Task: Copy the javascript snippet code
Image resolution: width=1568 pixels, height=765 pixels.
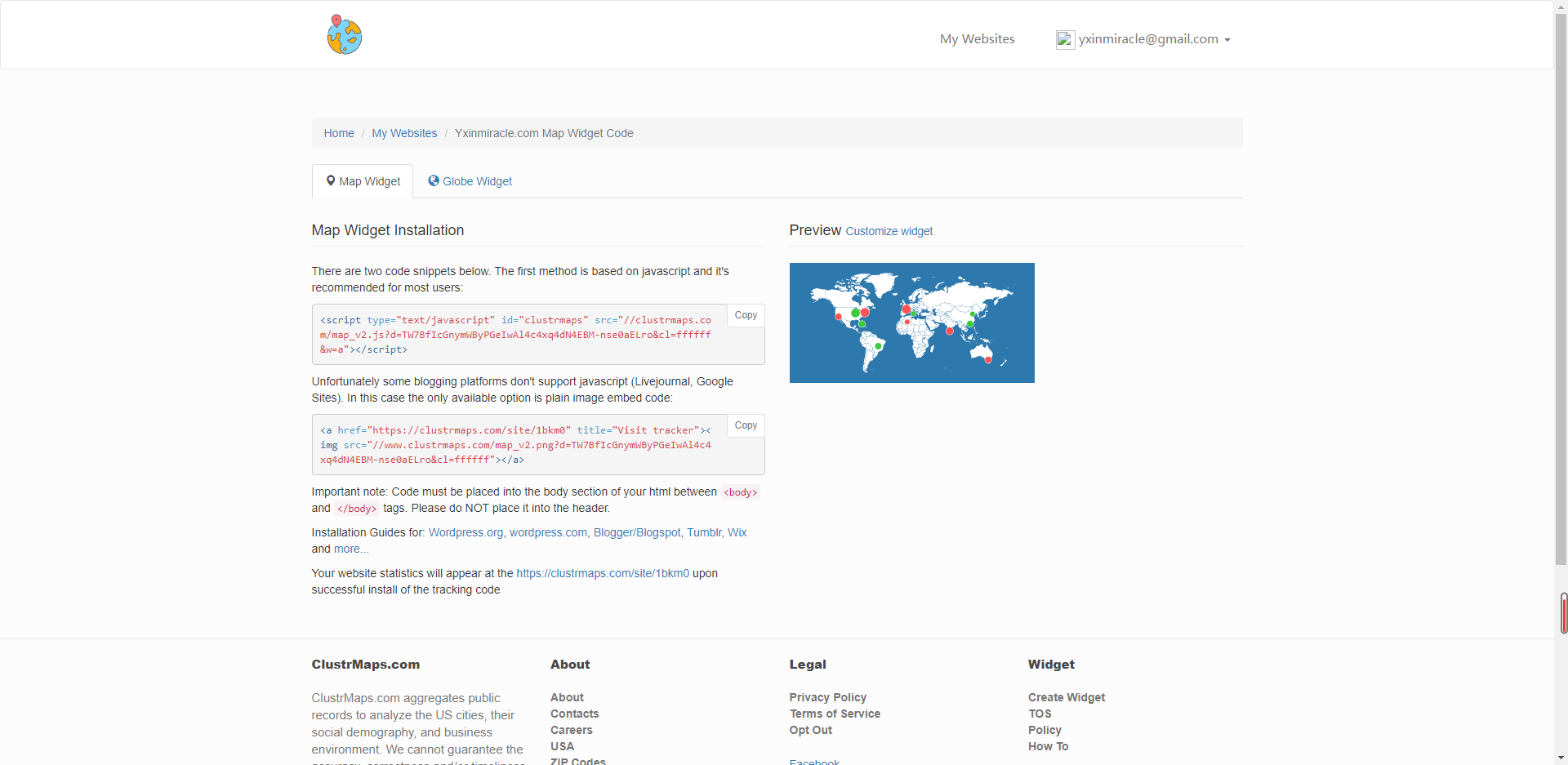Action: tap(746, 315)
